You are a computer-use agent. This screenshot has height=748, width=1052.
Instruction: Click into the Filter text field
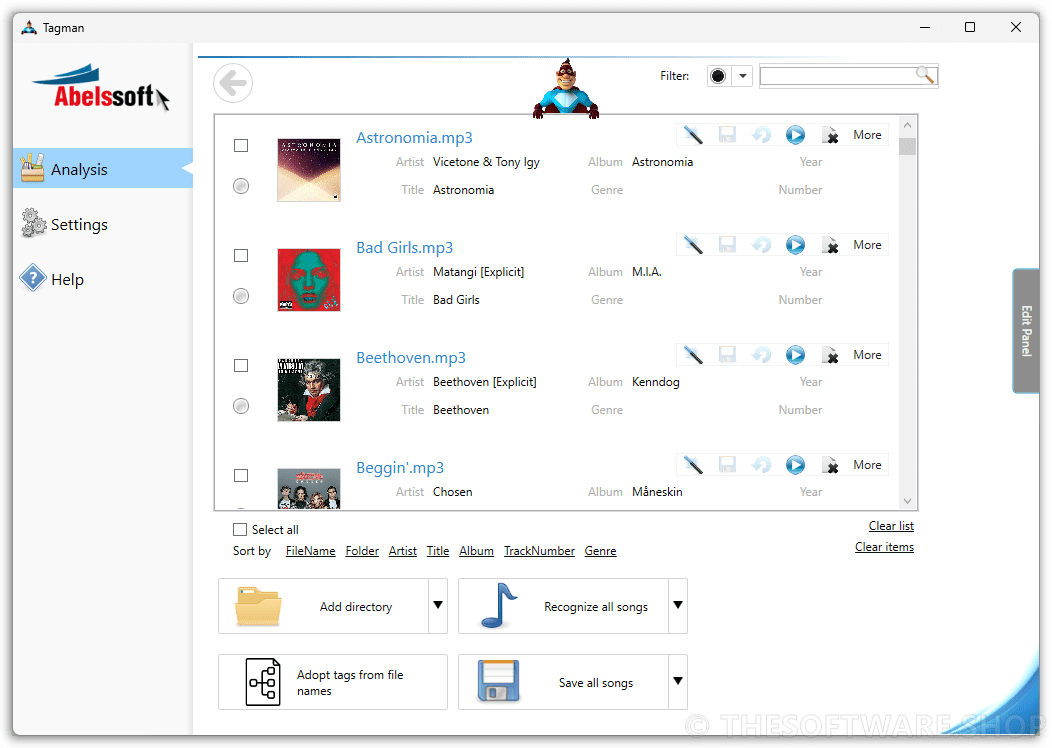(839, 76)
